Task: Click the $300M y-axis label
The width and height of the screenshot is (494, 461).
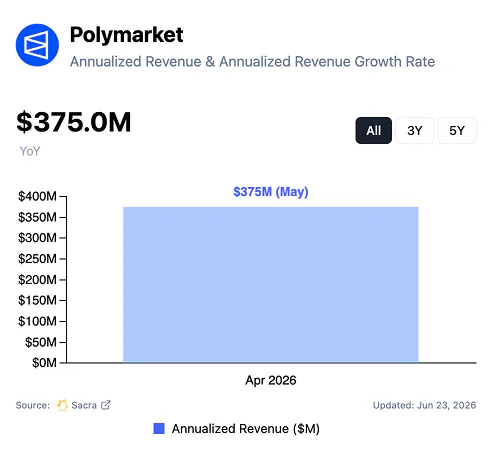Action: click(x=37, y=238)
